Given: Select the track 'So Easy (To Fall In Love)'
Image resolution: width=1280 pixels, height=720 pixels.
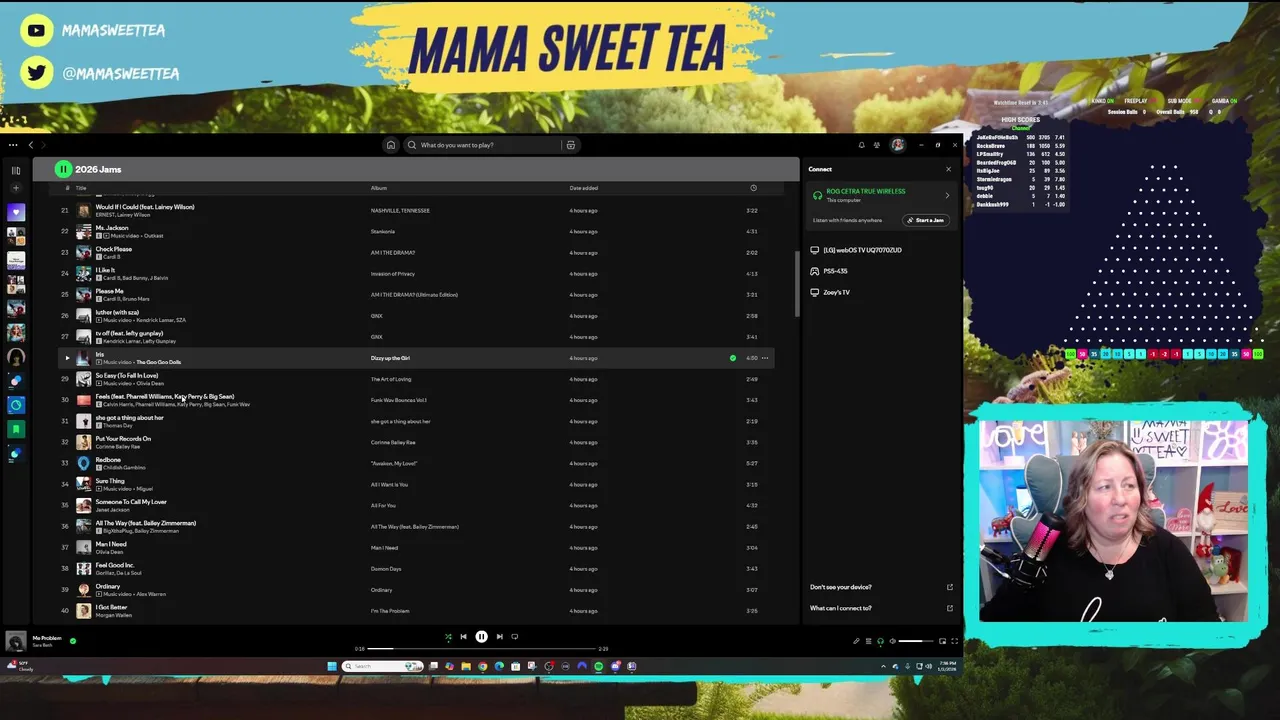Looking at the screenshot, I should point(127,376).
